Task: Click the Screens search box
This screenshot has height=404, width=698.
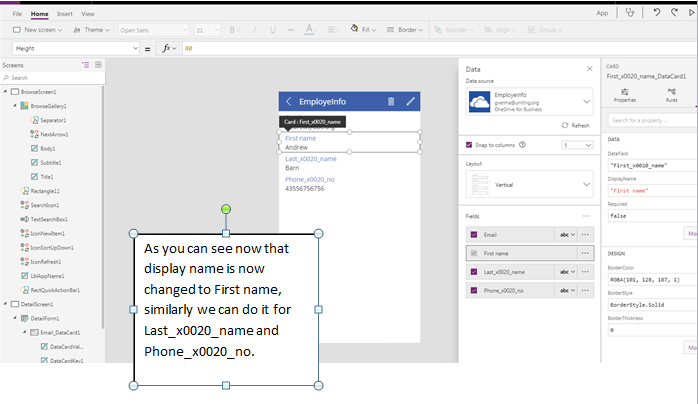Action: (53, 78)
